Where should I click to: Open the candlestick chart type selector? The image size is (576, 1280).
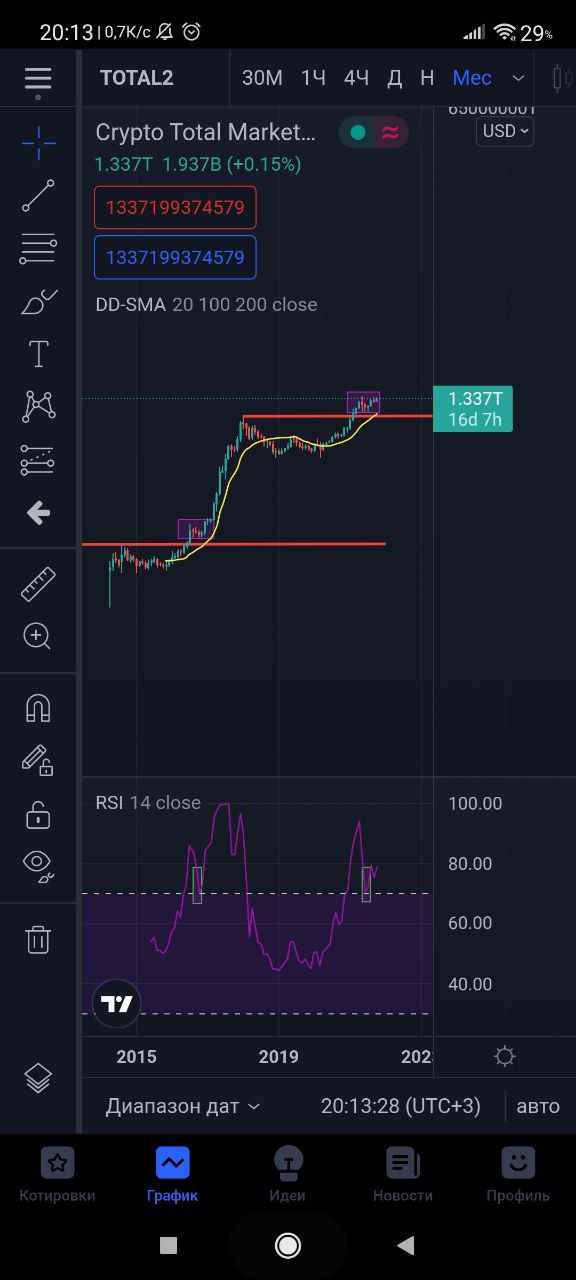click(560, 78)
